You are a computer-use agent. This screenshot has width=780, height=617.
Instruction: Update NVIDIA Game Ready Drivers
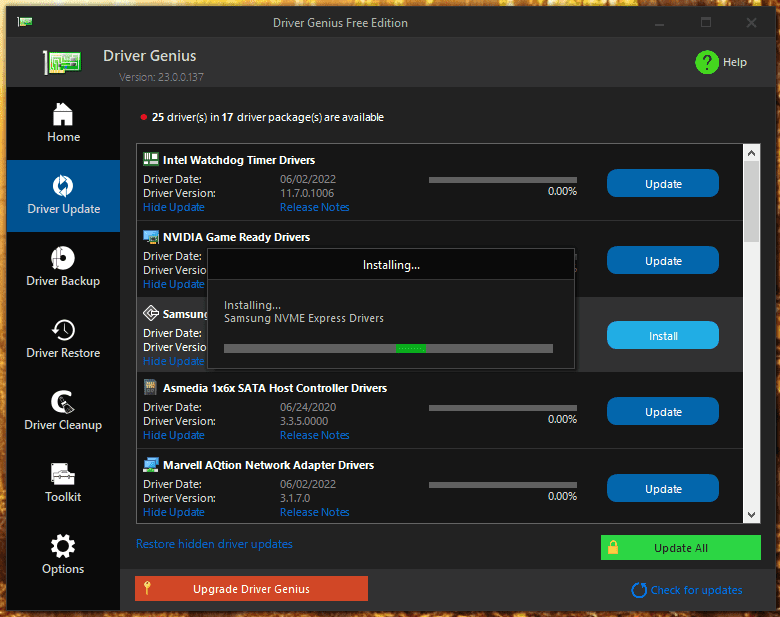tap(663, 261)
